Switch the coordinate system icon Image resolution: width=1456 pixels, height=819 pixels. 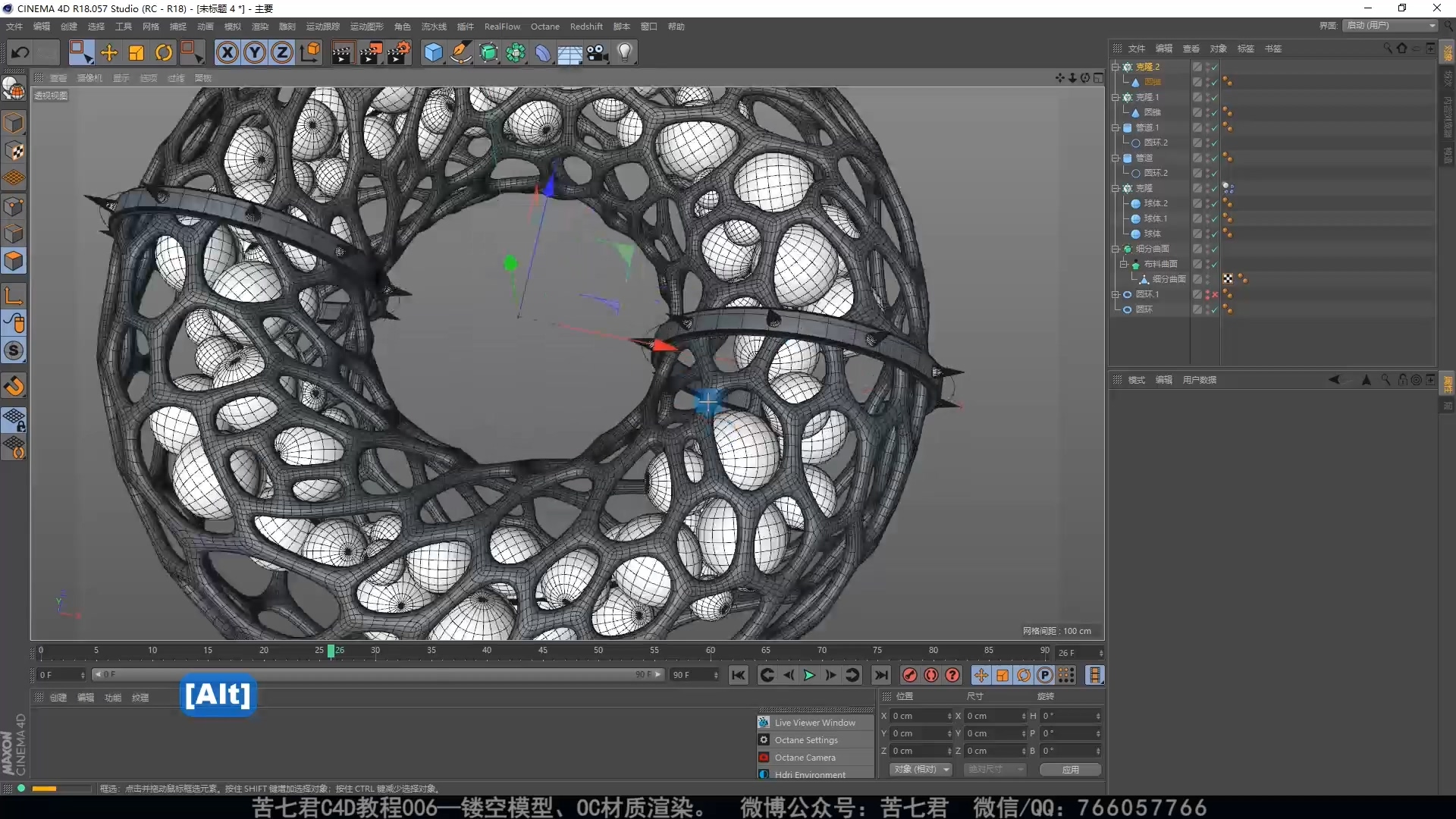310,52
